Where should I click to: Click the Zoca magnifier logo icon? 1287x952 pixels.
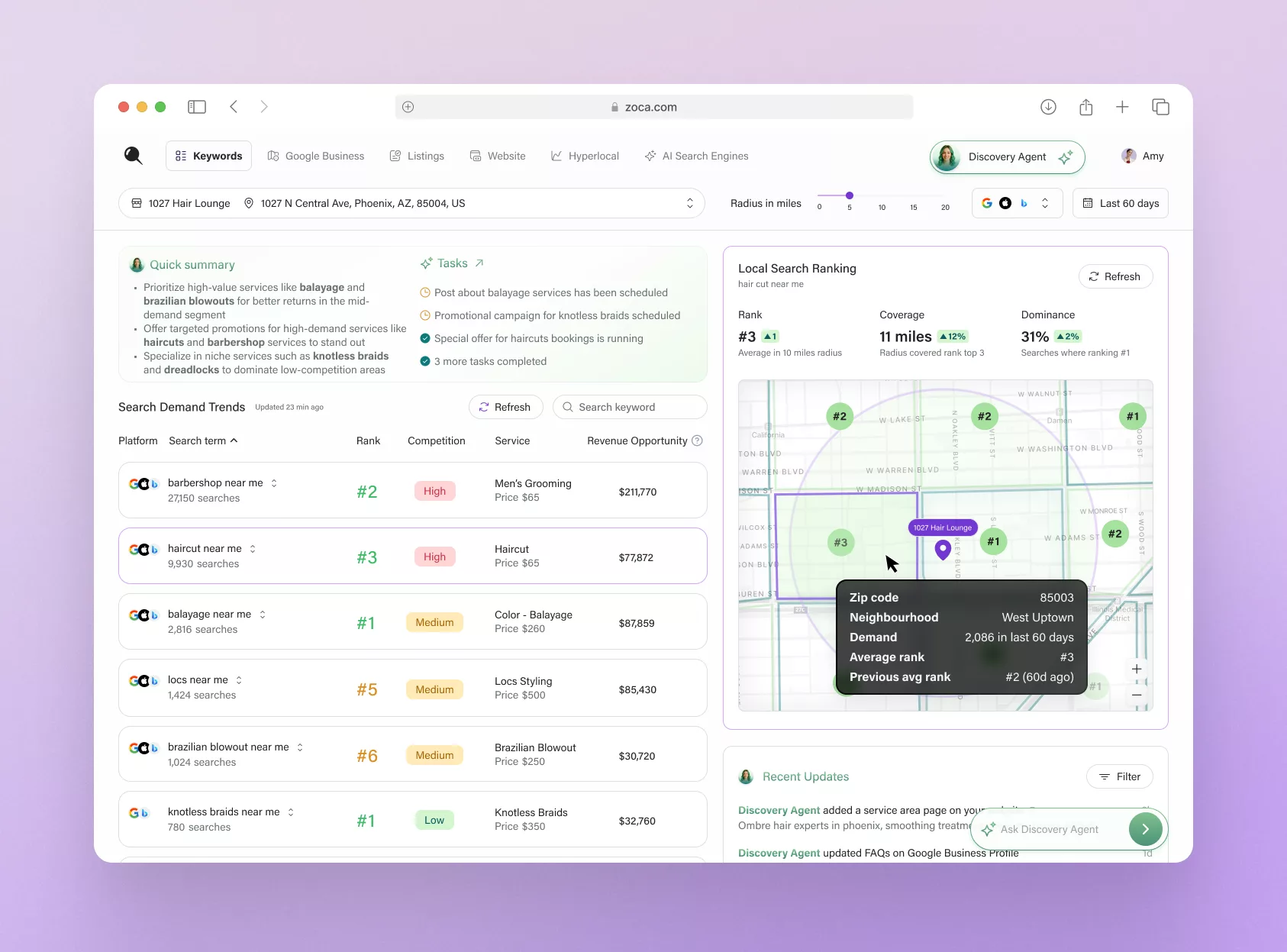click(133, 156)
